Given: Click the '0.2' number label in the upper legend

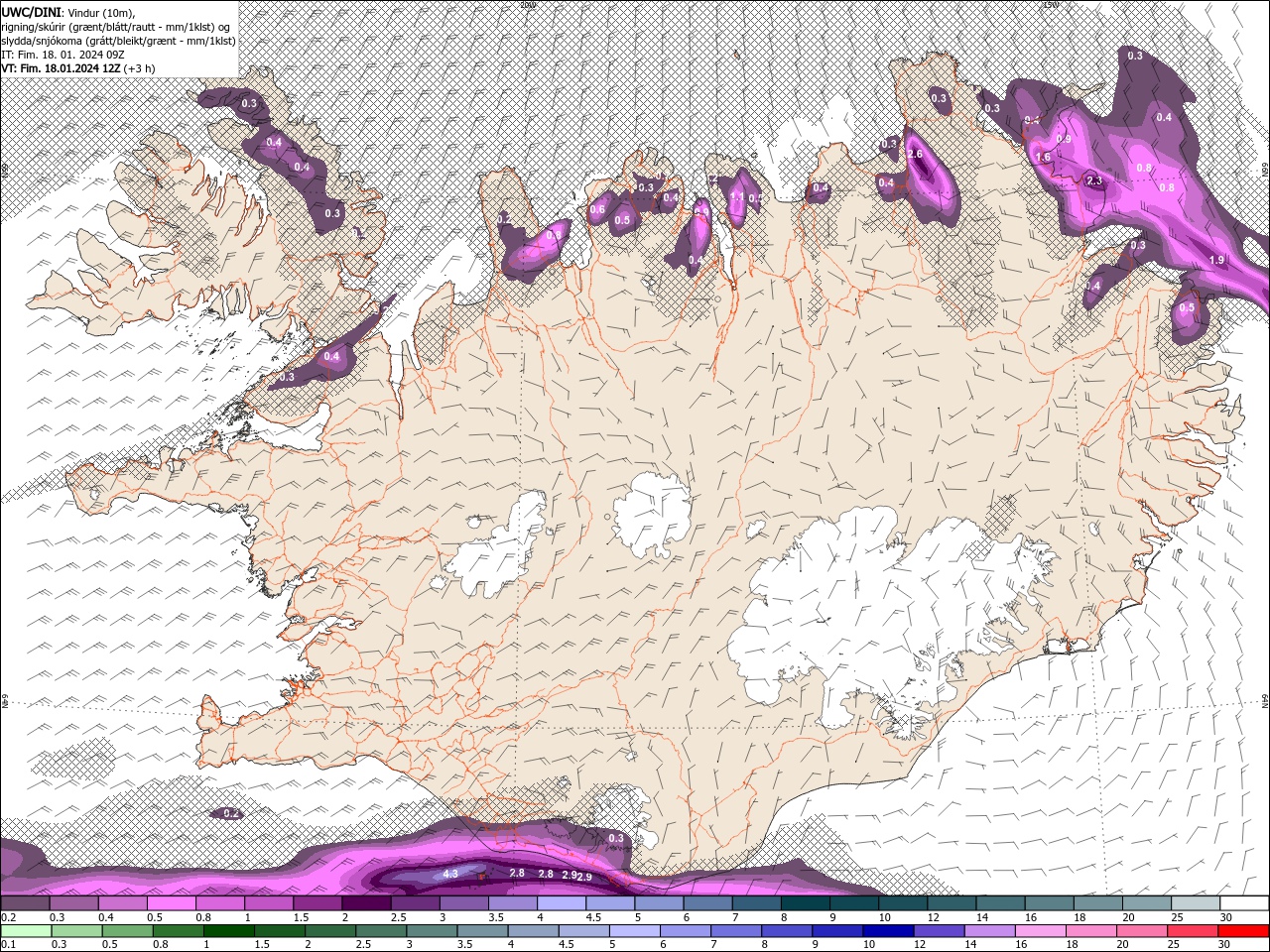Looking at the screenshot, I should [x=7, y=917].
